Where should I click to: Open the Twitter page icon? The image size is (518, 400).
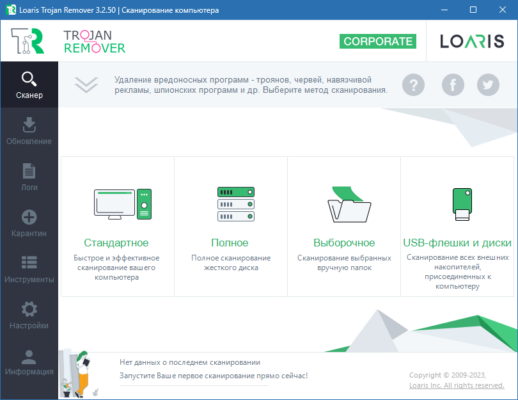tap(488, 85)
